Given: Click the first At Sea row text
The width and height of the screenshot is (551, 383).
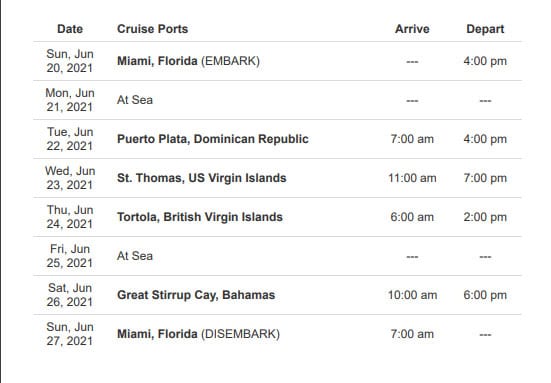Looking at the screenshot, I should 135,100.
